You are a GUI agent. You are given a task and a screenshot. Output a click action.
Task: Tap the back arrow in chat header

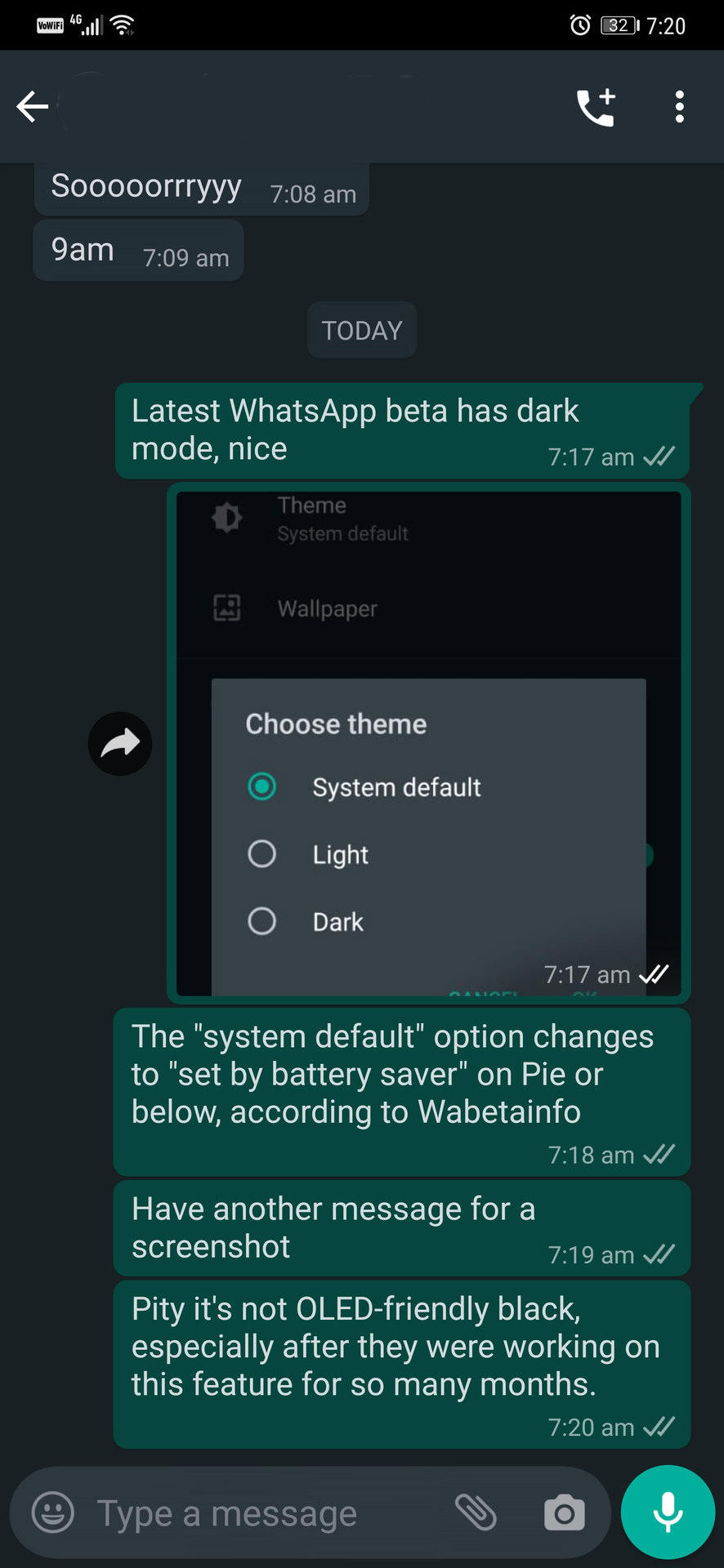click(x=33, y=107)
